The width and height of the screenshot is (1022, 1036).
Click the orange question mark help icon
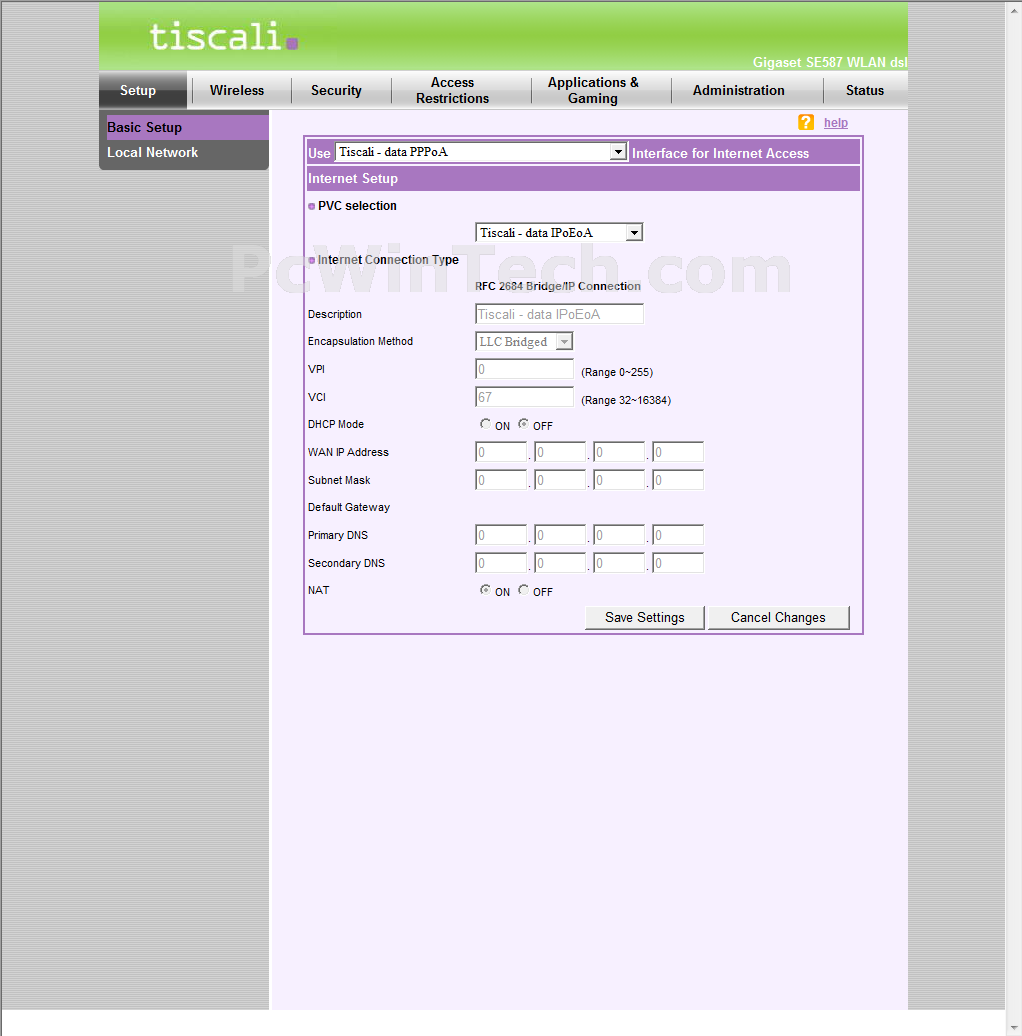[805, 122]
